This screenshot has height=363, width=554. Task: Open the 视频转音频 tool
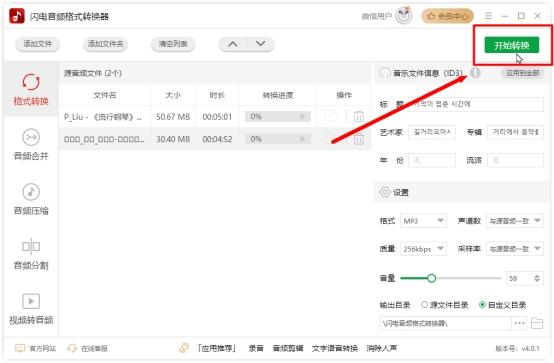click(31, 301)
